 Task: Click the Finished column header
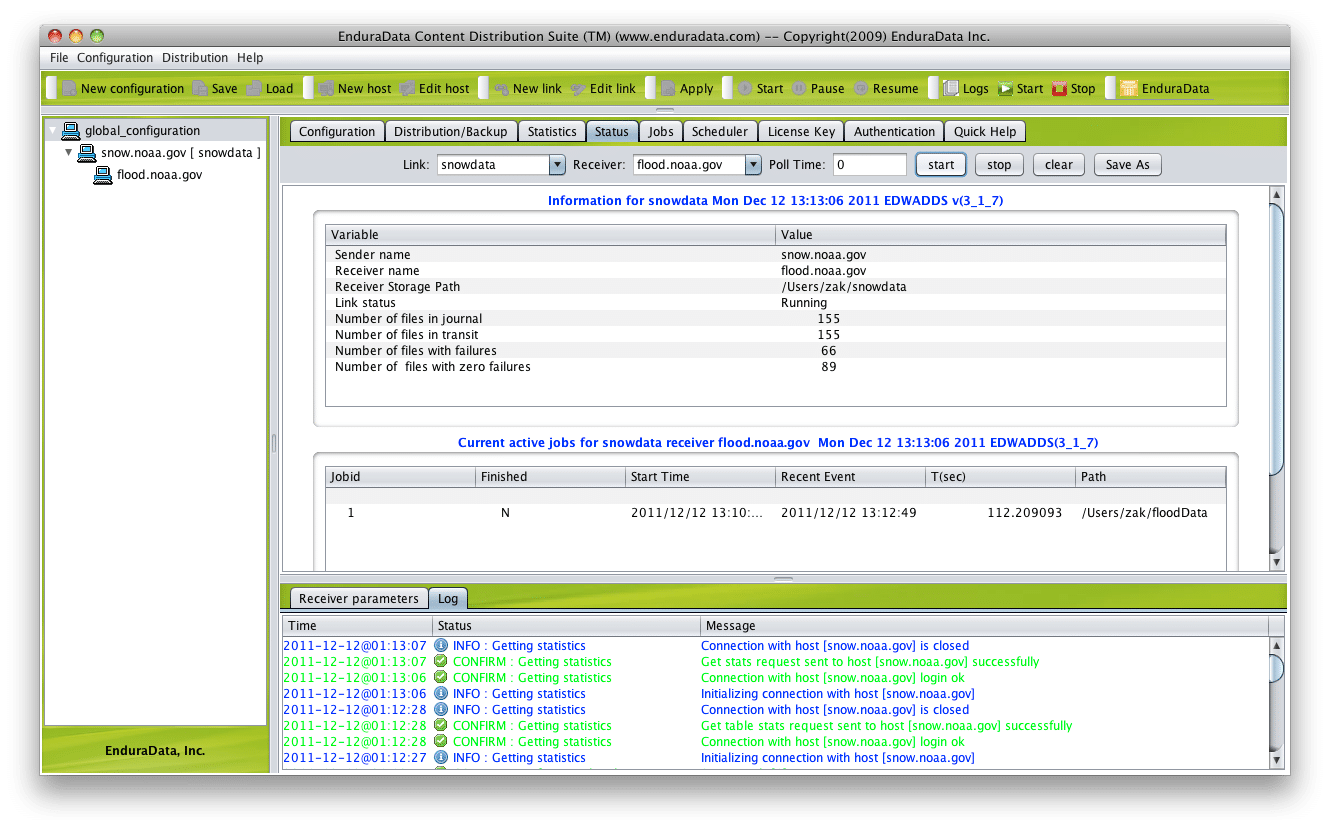[x=551, y=477]
